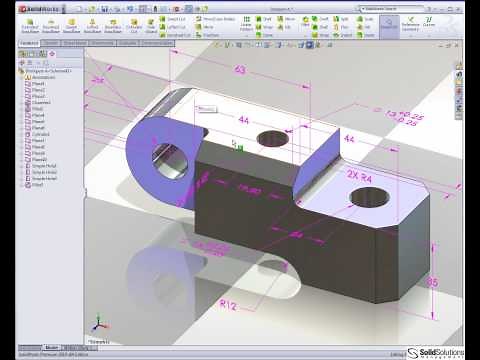Viewport: 480px width, 360px height.
Task: Select the 2X R4 dimension annotation
Action: (x=359, y=176)
